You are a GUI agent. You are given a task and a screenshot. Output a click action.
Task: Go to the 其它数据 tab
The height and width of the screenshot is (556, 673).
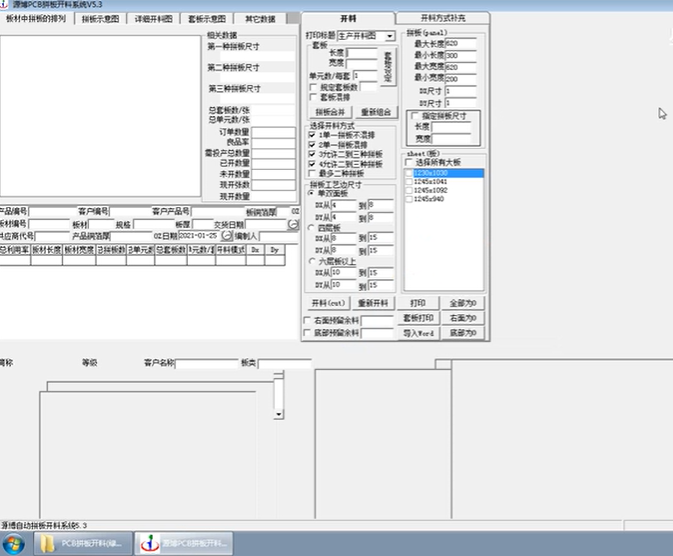pos(260,19)
